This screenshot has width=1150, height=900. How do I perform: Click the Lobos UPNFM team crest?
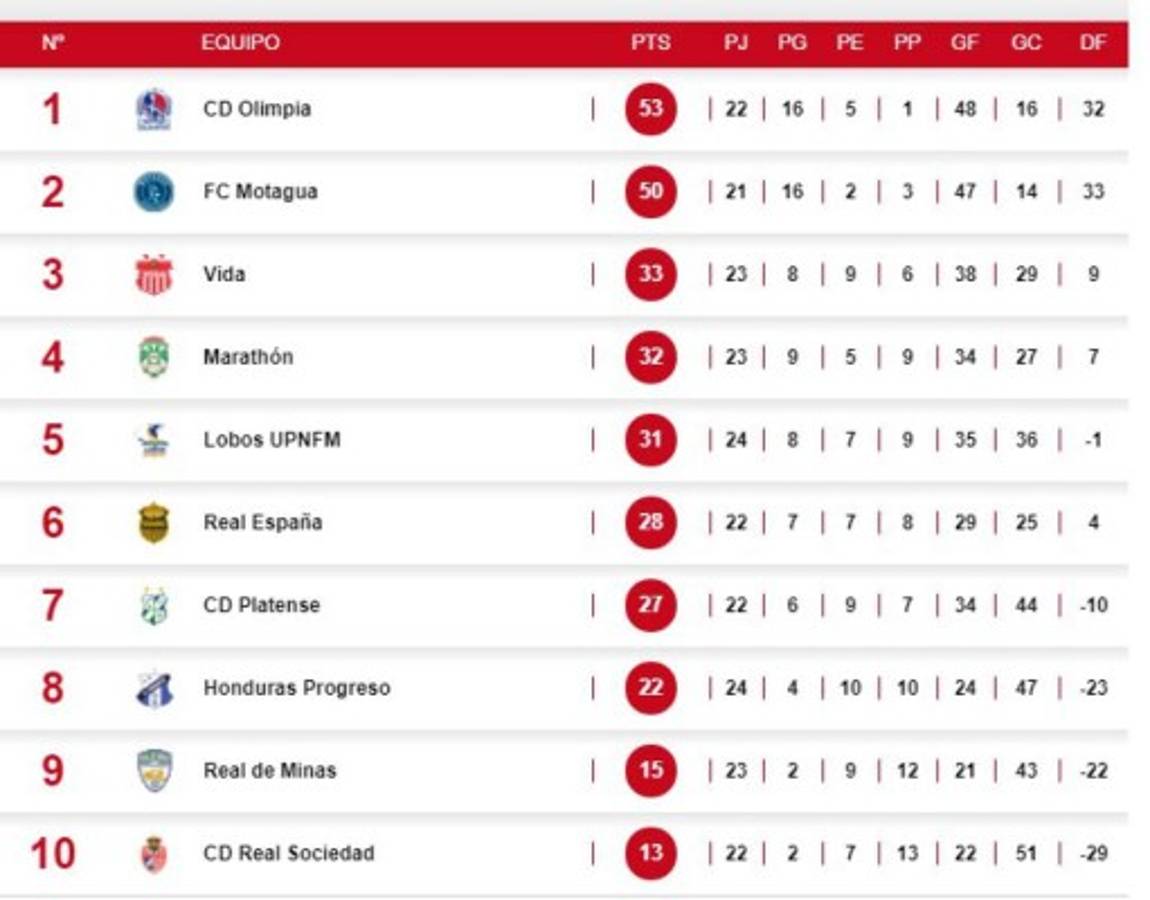pos(154,440)
